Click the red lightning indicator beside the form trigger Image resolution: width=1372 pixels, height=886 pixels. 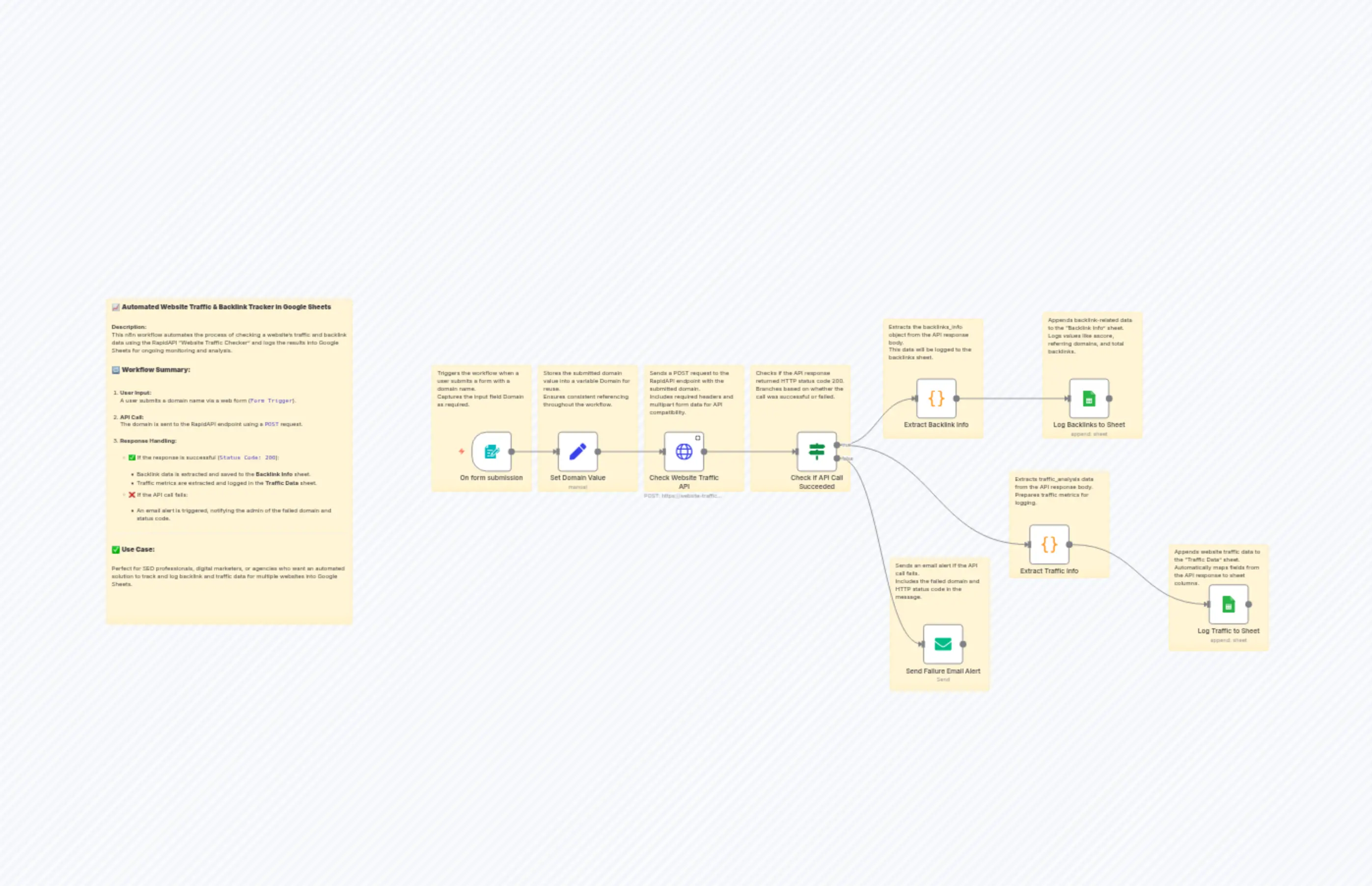click(462, 452)
